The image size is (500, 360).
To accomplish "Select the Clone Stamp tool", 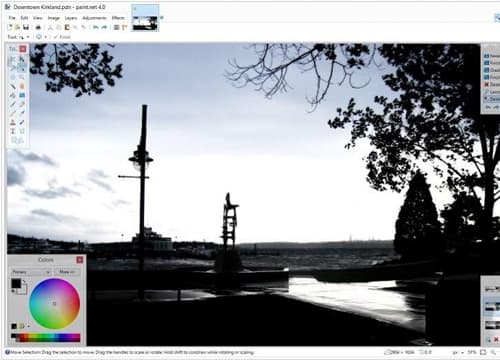I will (x=13, y=122).
